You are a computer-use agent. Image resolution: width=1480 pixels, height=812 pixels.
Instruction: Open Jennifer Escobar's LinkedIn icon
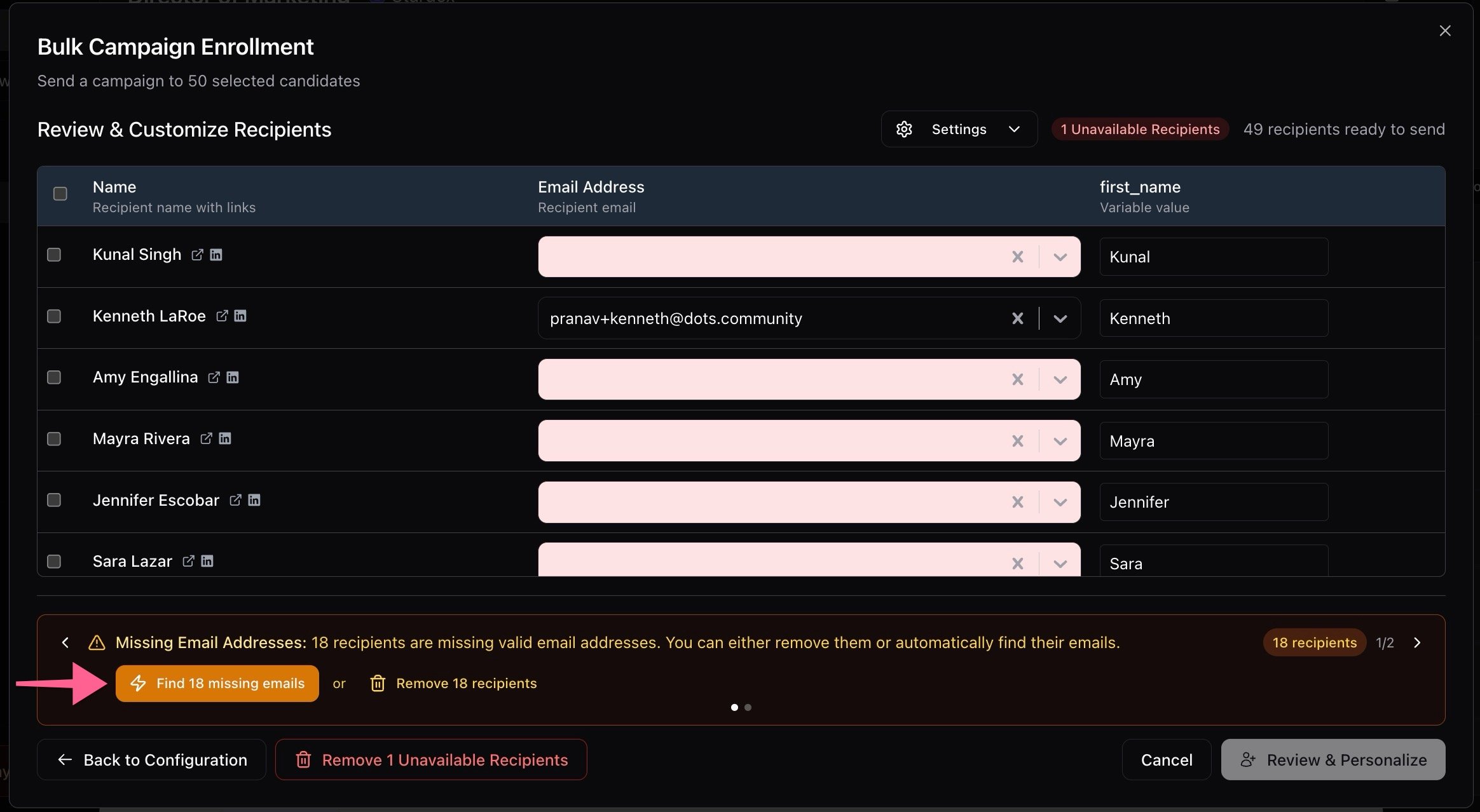click(254, 500)
